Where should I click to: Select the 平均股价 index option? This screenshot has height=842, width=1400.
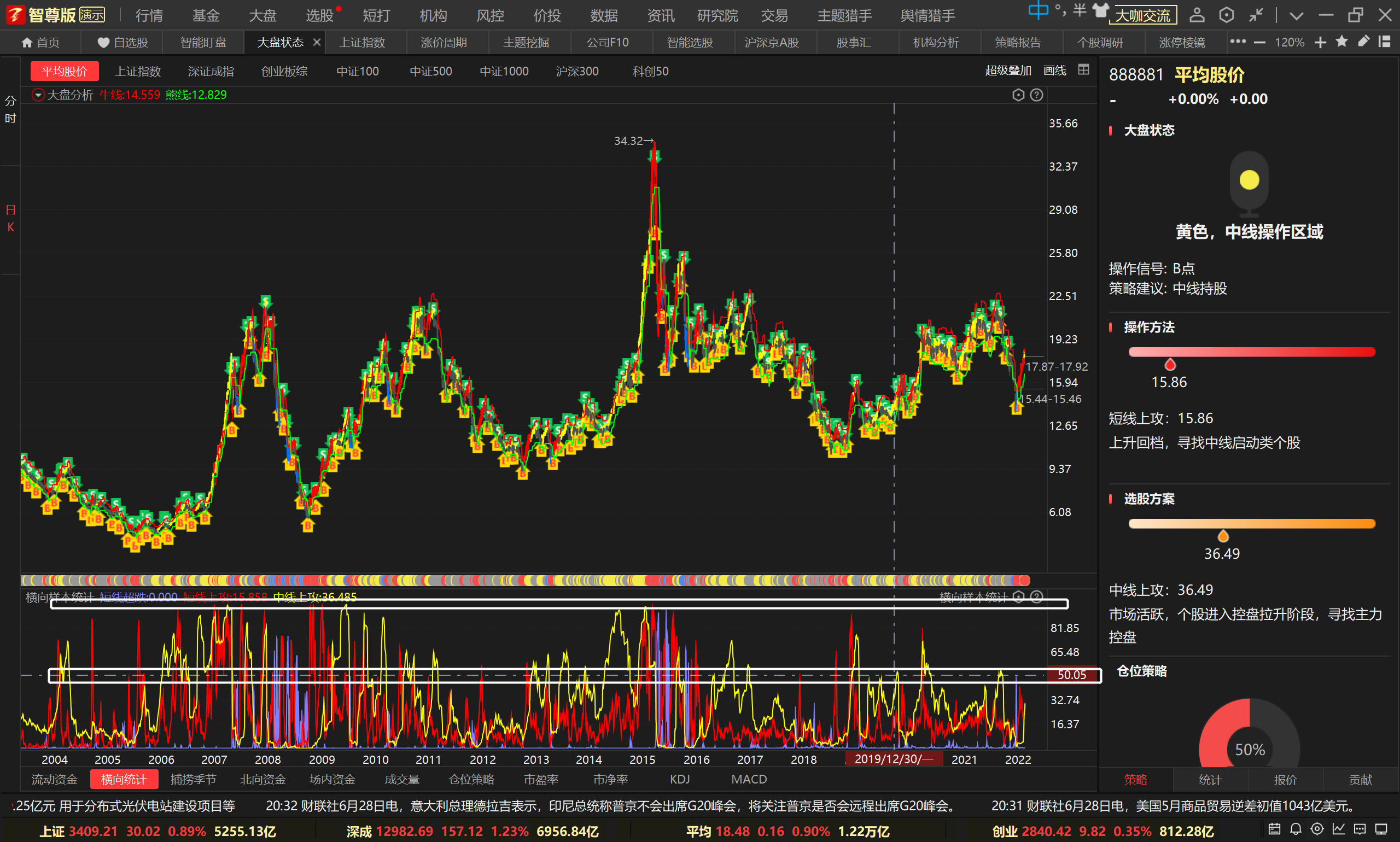click(x=64, y=71)
